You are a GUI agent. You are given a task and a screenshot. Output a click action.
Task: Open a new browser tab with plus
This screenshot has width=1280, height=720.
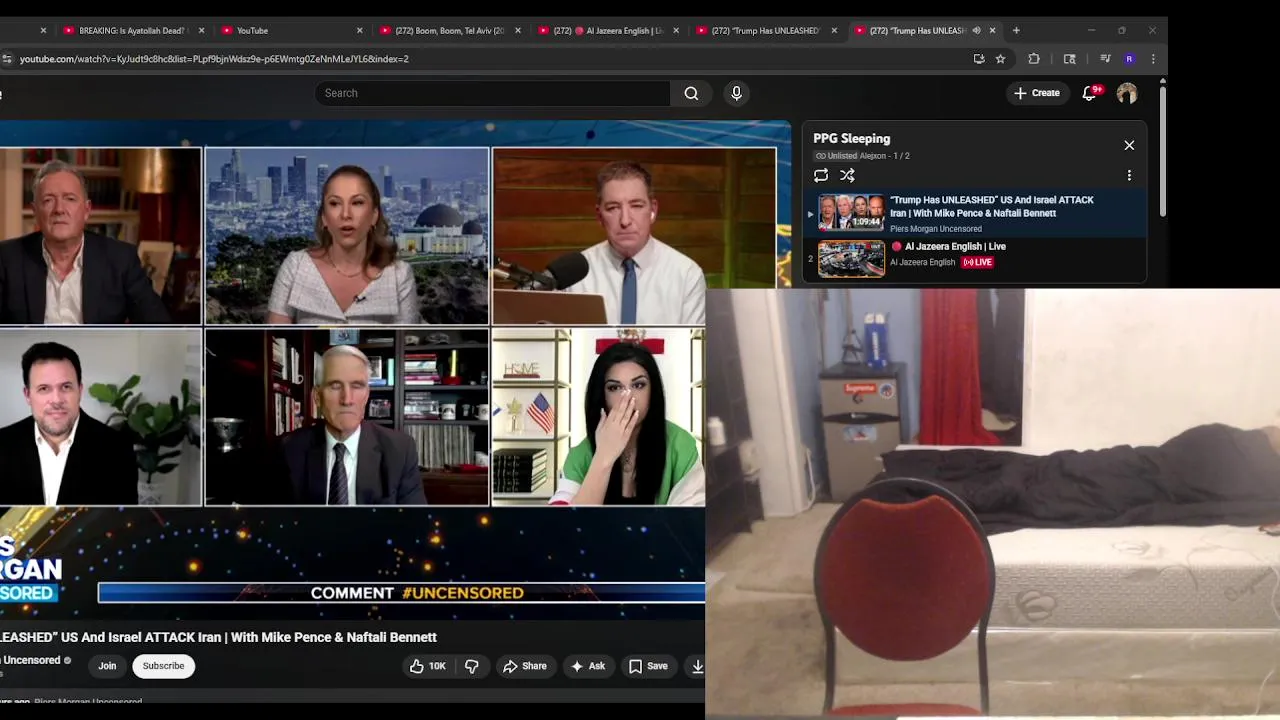pyautogui.click(x=1016, y=30)
